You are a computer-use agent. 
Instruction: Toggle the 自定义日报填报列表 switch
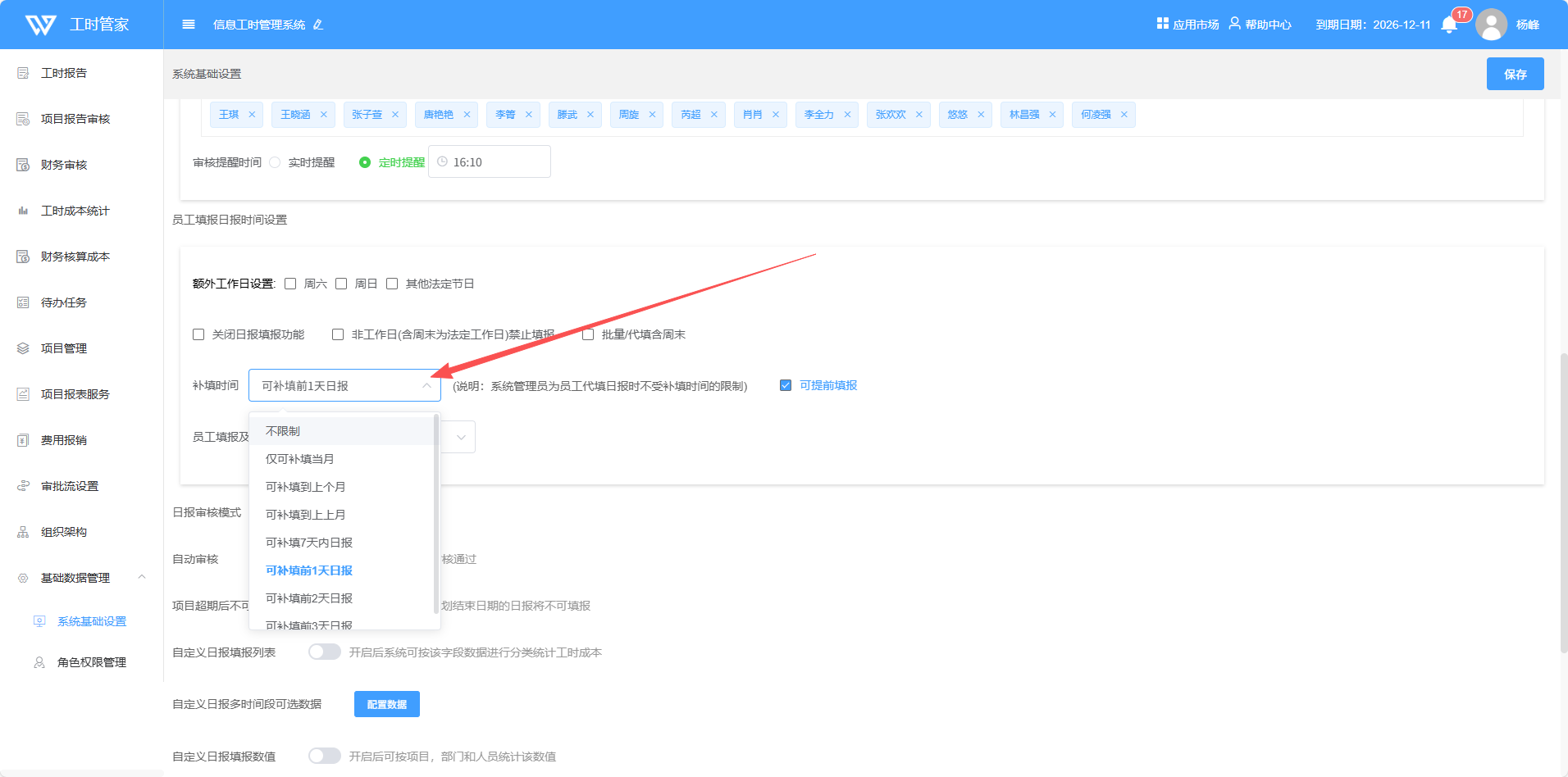pos(325,652)
